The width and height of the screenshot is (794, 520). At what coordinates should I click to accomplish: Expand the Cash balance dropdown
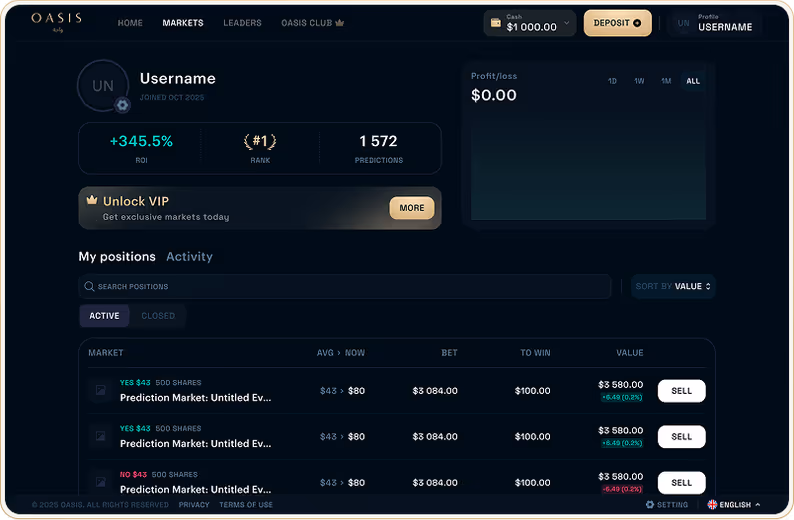point(567,23)
